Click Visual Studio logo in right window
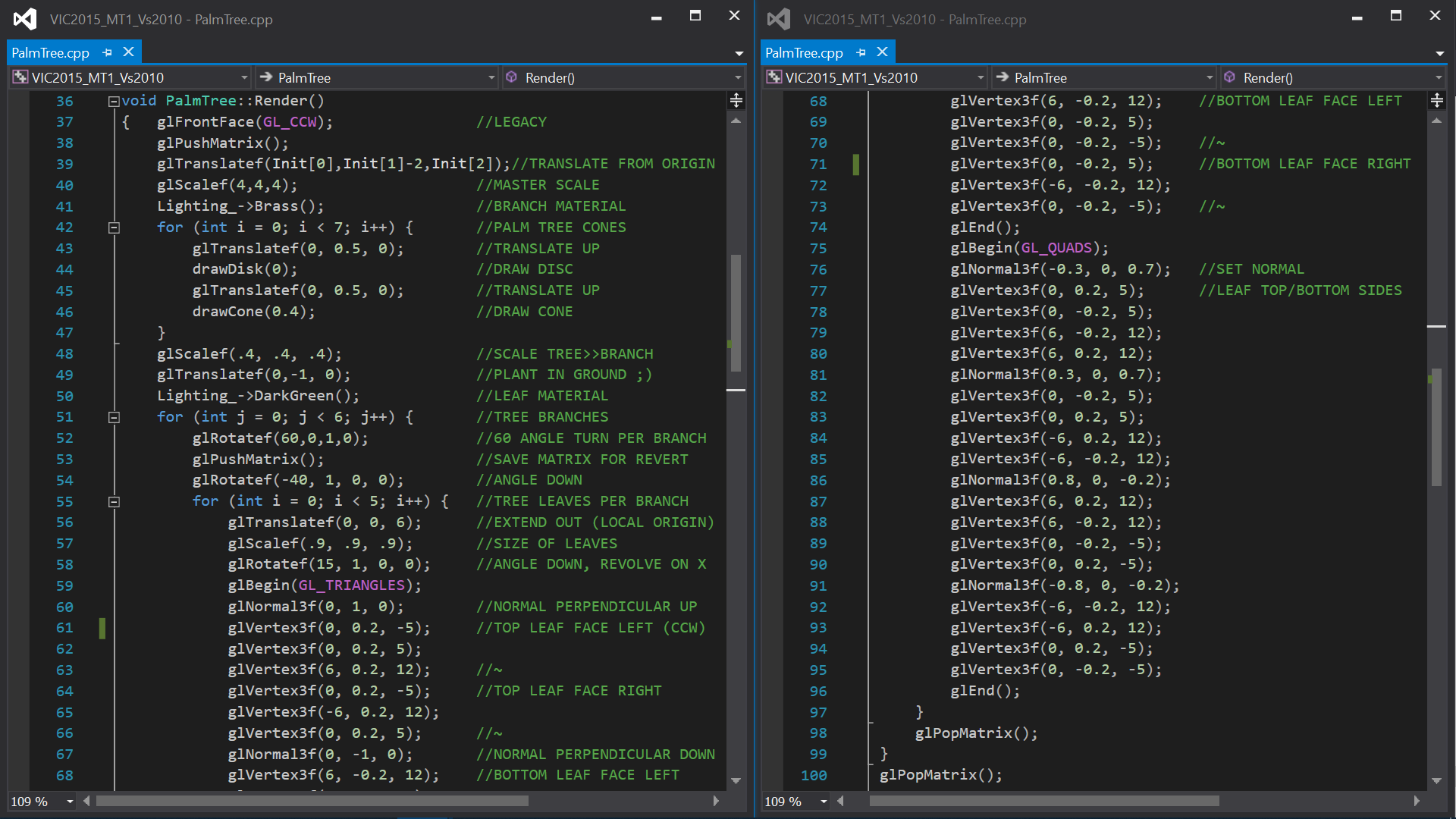The height and width of the screenshot is (819, 1456). tap(779, 19)
